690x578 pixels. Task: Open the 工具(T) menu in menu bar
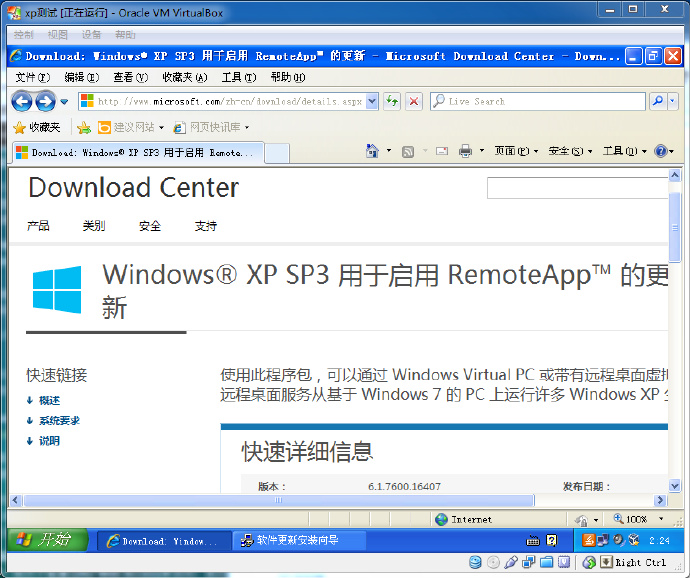tap(239, 77)
